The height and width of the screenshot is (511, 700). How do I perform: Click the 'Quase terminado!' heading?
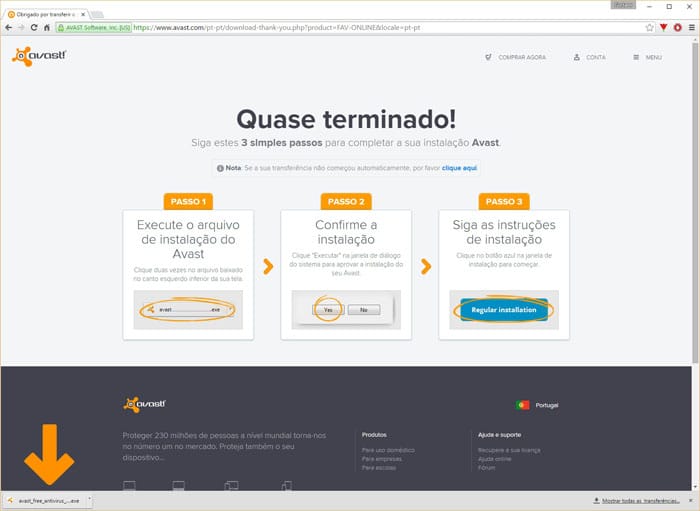[346, 119]
